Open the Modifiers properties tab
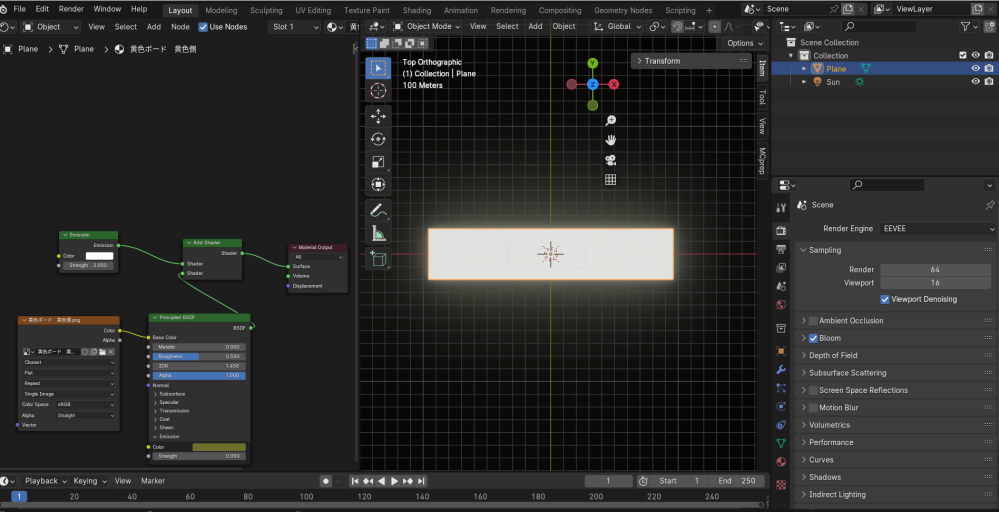999x512 pixels. [x=781, y=369]
